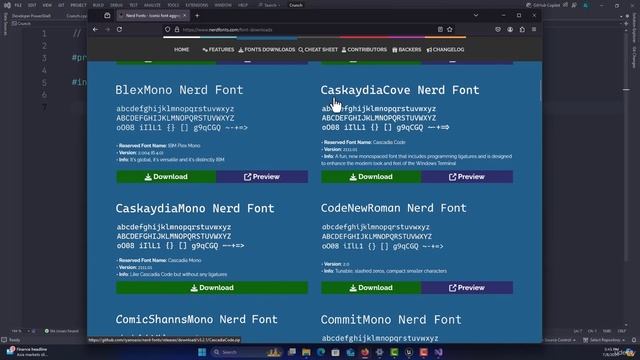Click the CaskaydiaMono Nerd Font heading
Screen dimensions: 640x360
pyautogui.click(x=195, y=208)
